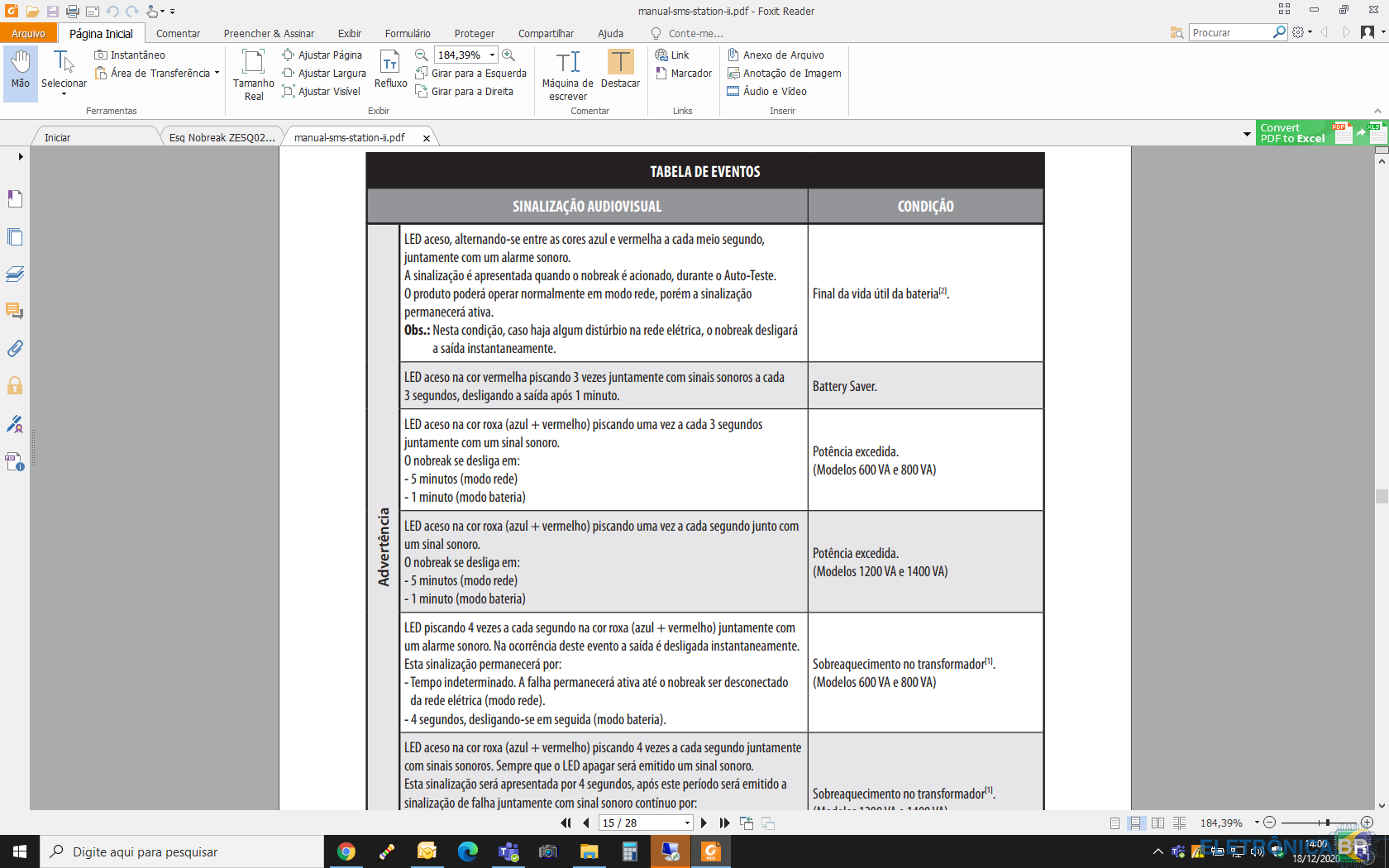1389x868 pixels.
Task: Add an Anotação de Imagem
Action: point(784,73)
